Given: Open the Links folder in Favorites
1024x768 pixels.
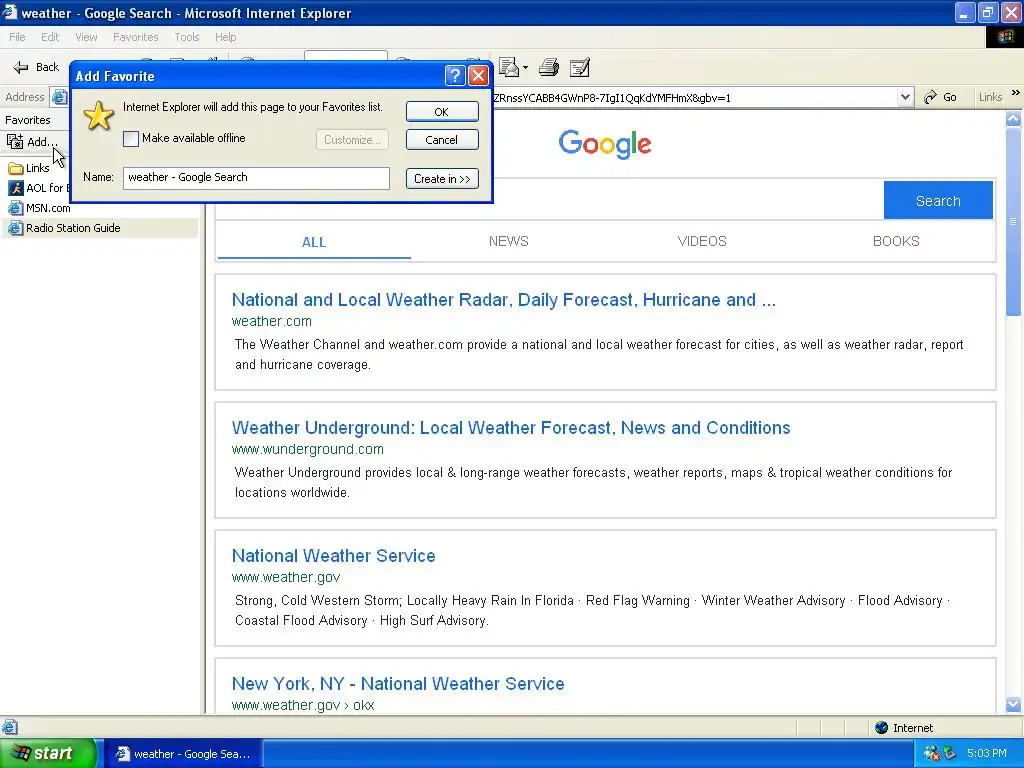Looking at the screenshot, I should tap(29, 168).
